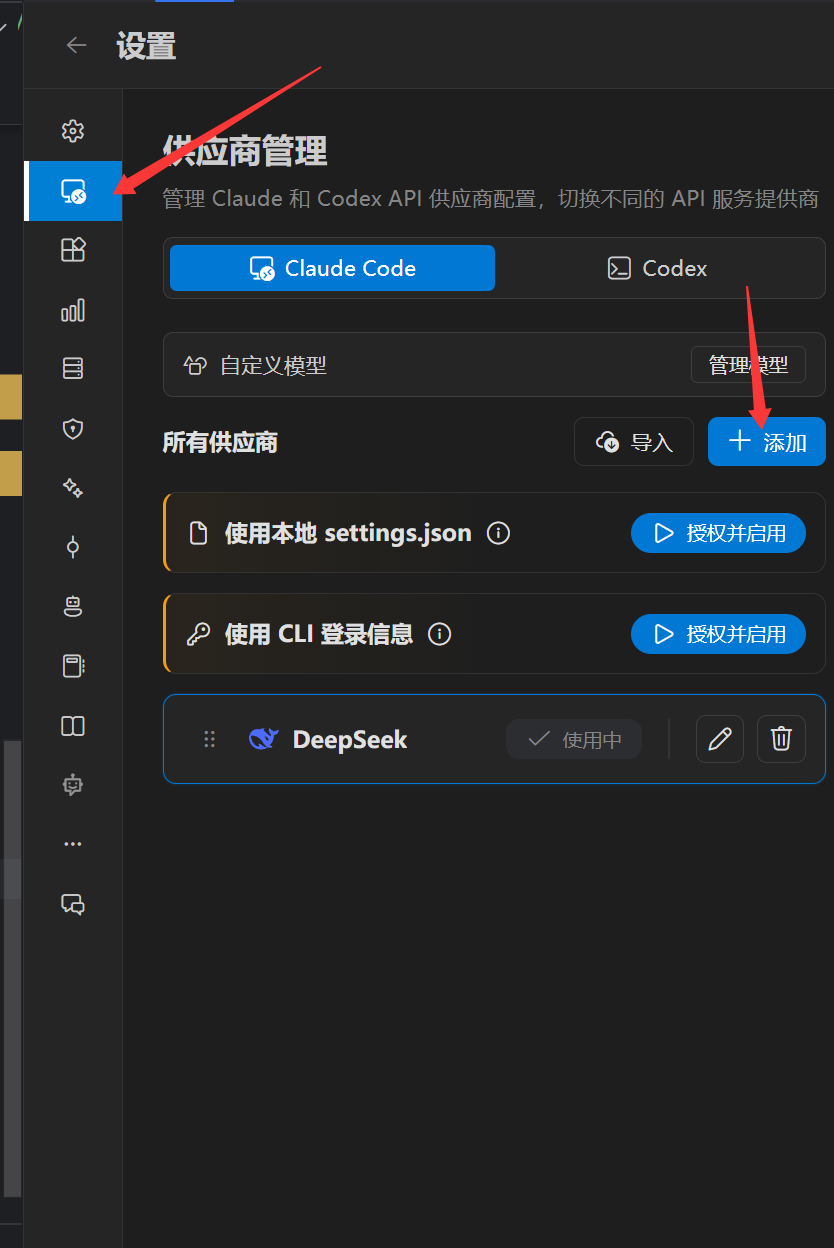
Task: Click the 供应商管理 heading
Action: (245, 152)
